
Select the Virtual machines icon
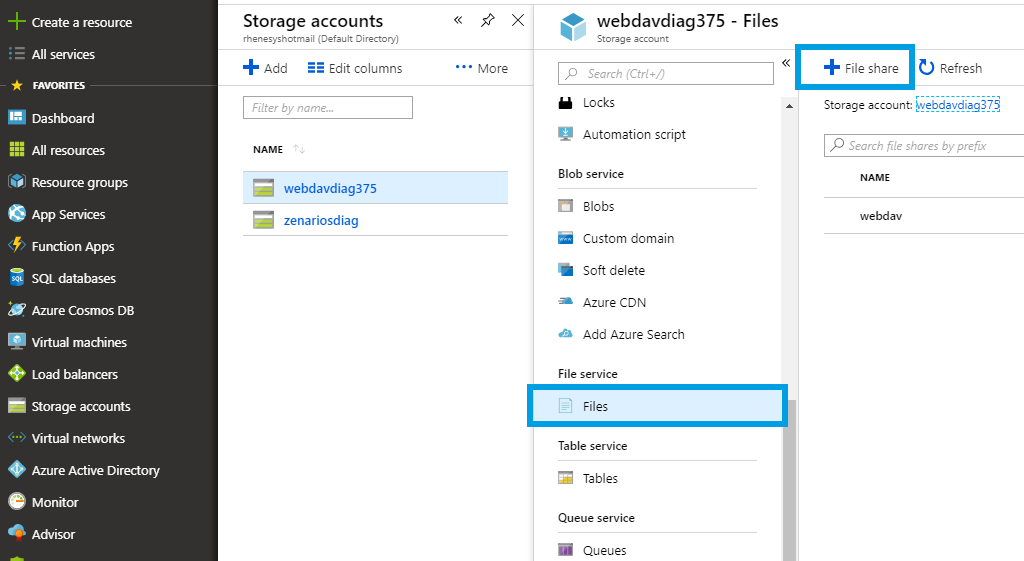pos(16,342)
